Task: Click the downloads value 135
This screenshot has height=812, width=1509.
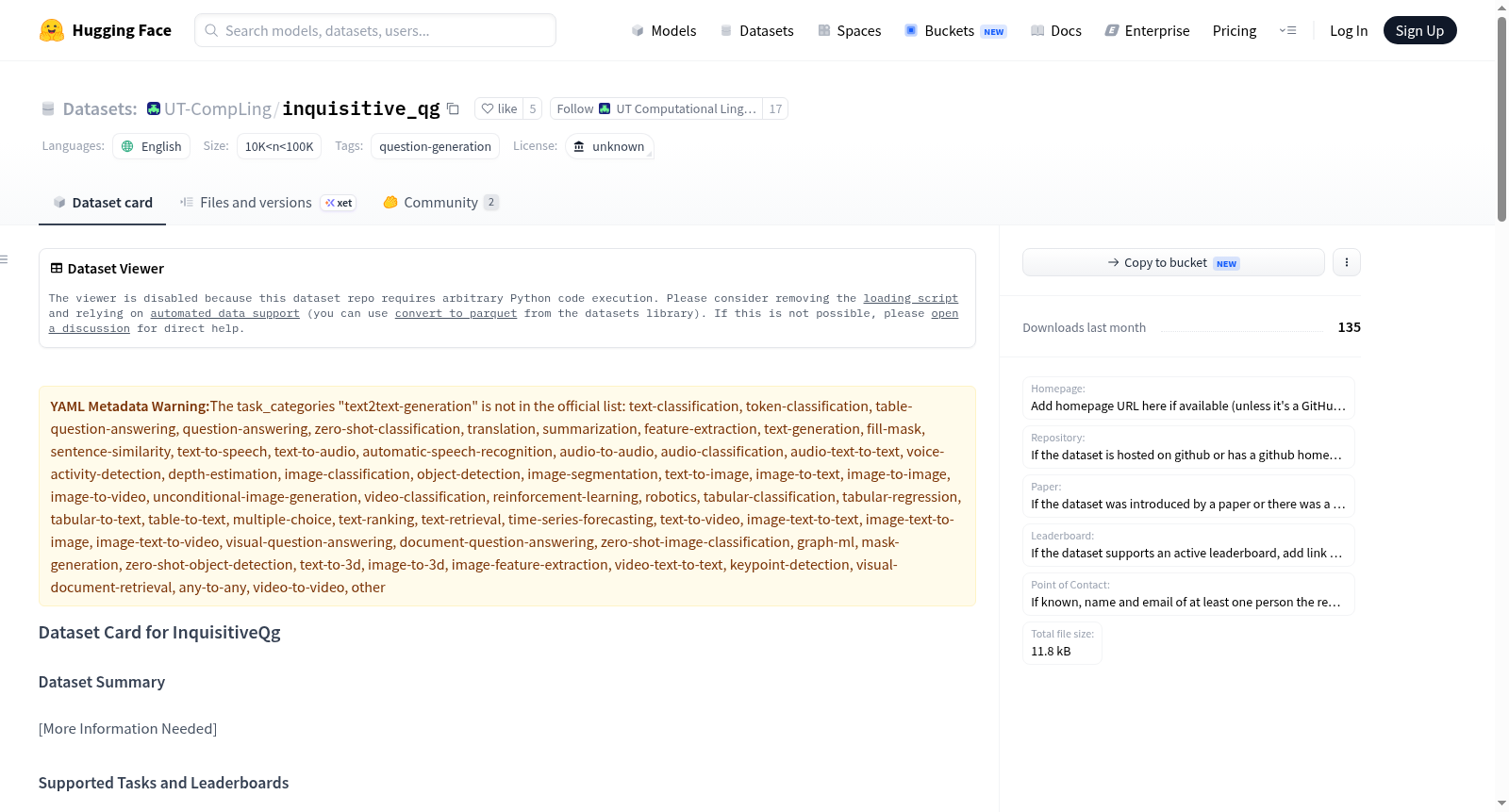Action: coord(1349,327)
